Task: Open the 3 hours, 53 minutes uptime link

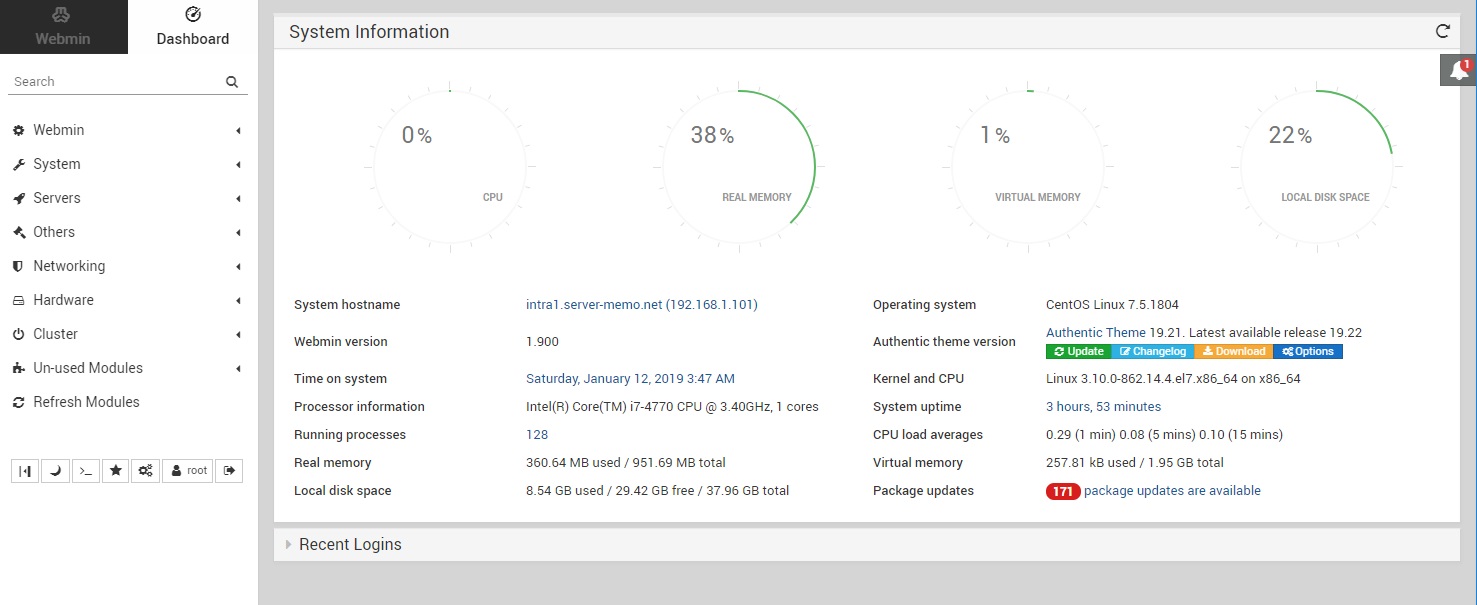Action: click(1103, 407)
